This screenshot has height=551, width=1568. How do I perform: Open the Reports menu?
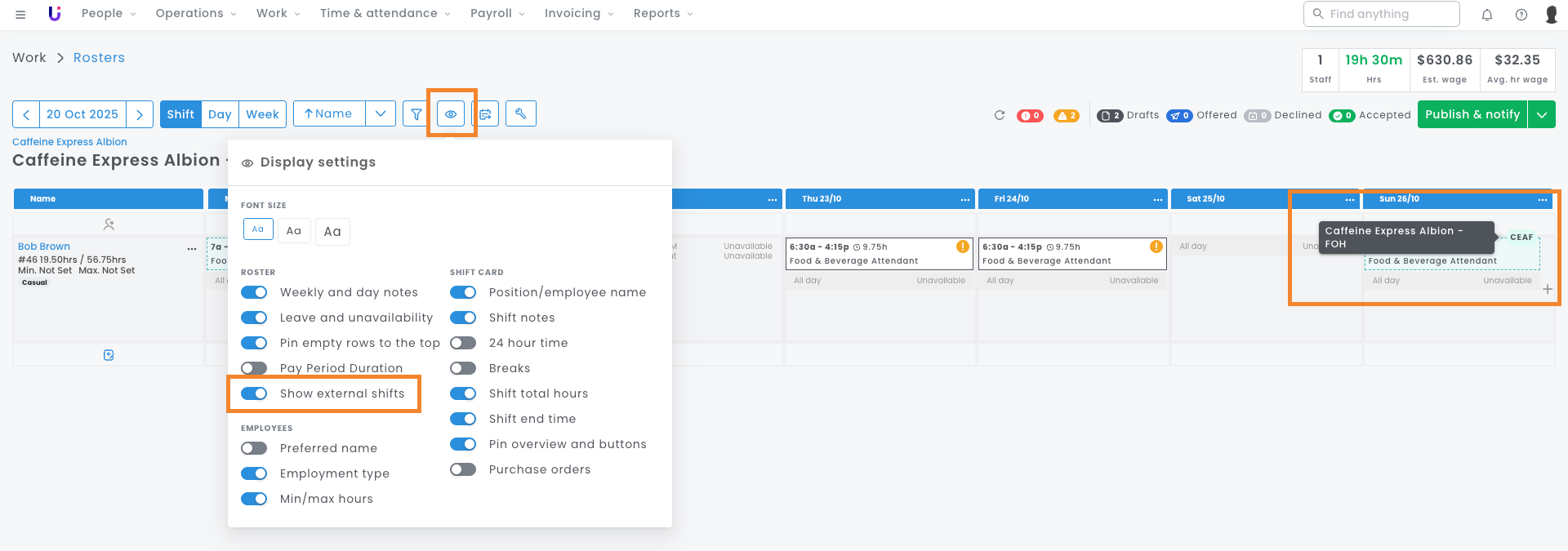tap(663, 14)
